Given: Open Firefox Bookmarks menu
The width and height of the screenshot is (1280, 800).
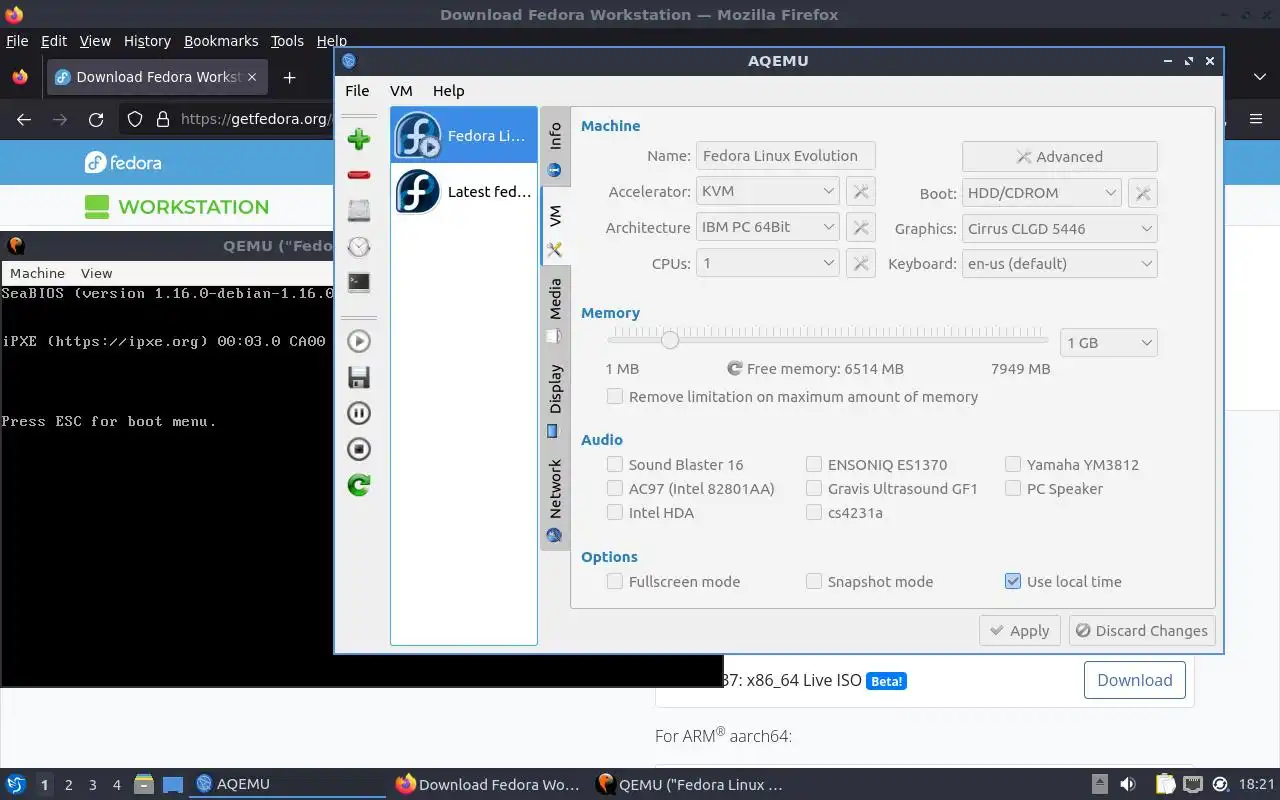Looking at the screenshot, I should [x=221, y=41].
